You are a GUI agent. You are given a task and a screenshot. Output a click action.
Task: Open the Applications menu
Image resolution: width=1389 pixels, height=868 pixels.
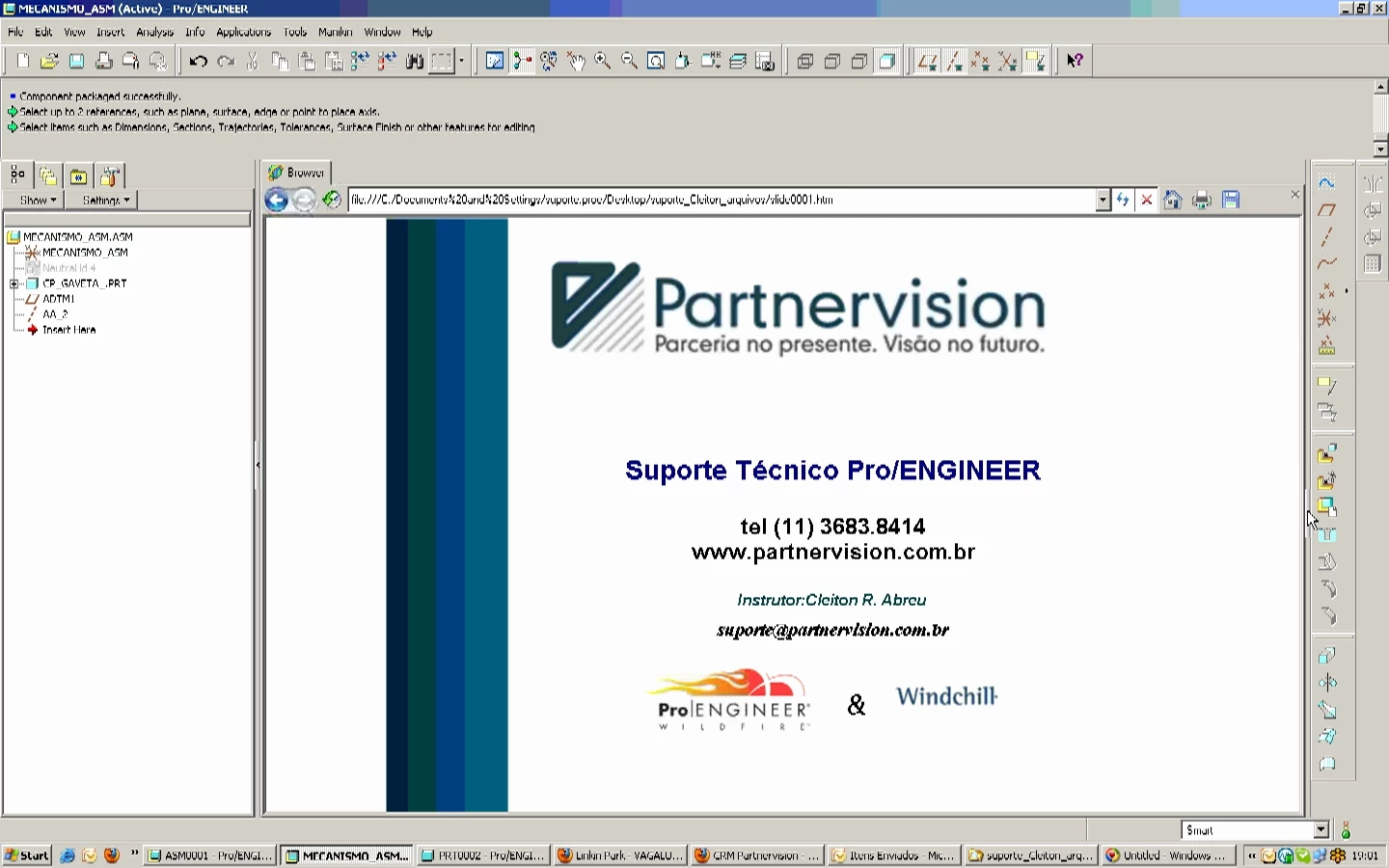(x=243, y=32)
